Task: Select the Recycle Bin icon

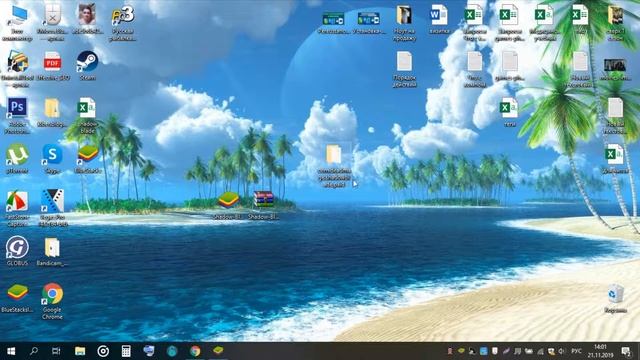Action: (615, 294)
